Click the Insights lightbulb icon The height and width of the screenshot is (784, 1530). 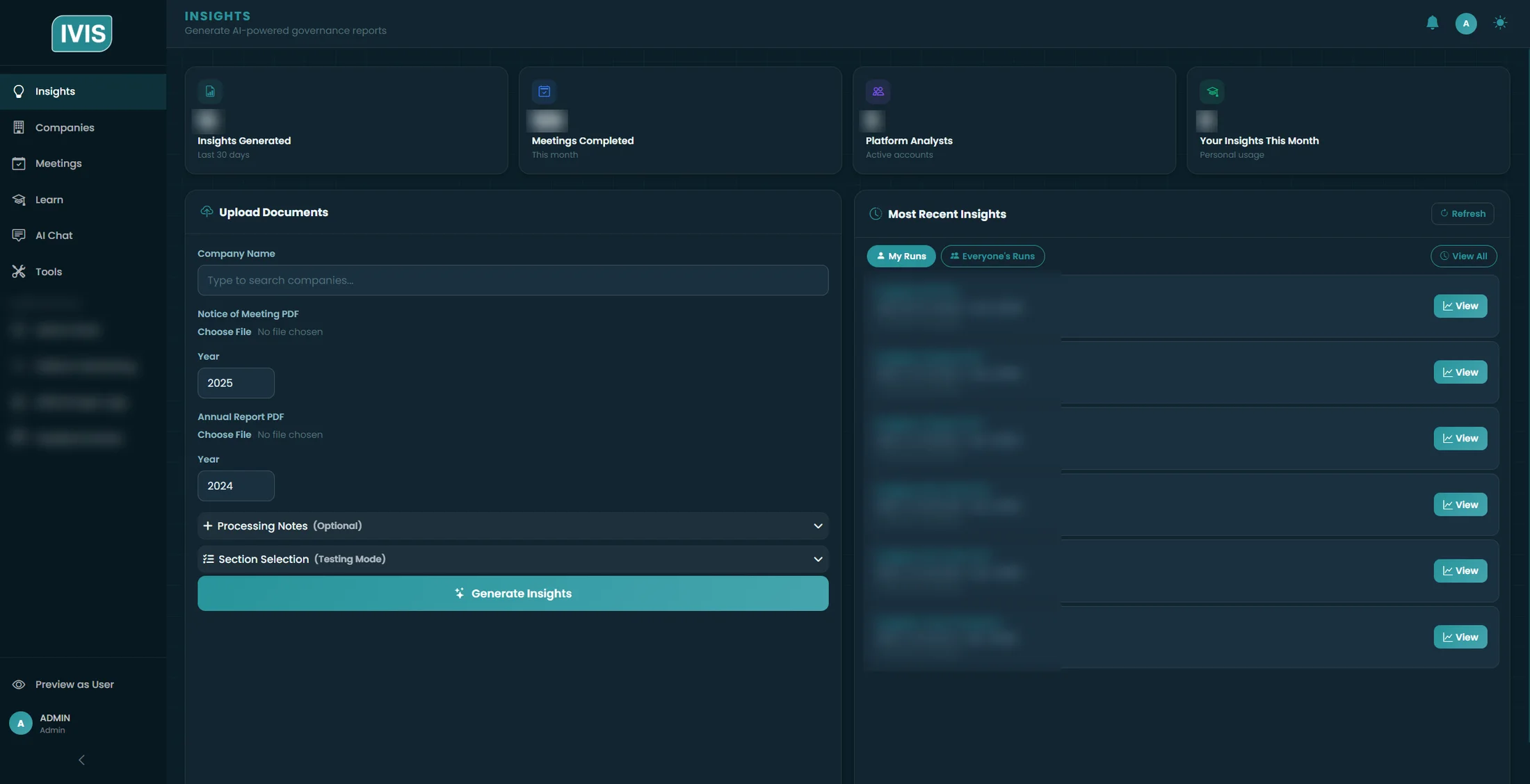[x=19, y=92]
